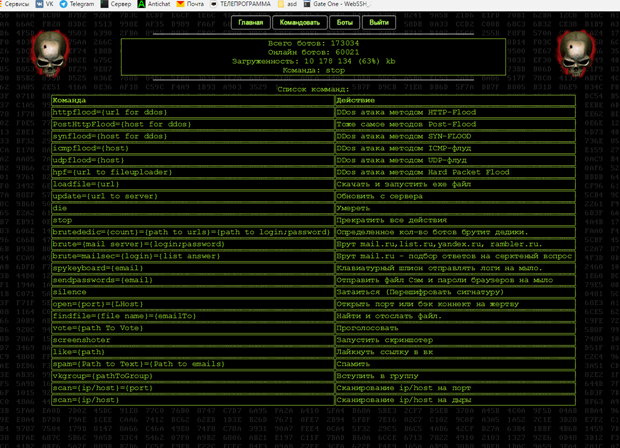
Task: Select the 'brute={mail server}' command cell
Action: [x=193, y=244]
